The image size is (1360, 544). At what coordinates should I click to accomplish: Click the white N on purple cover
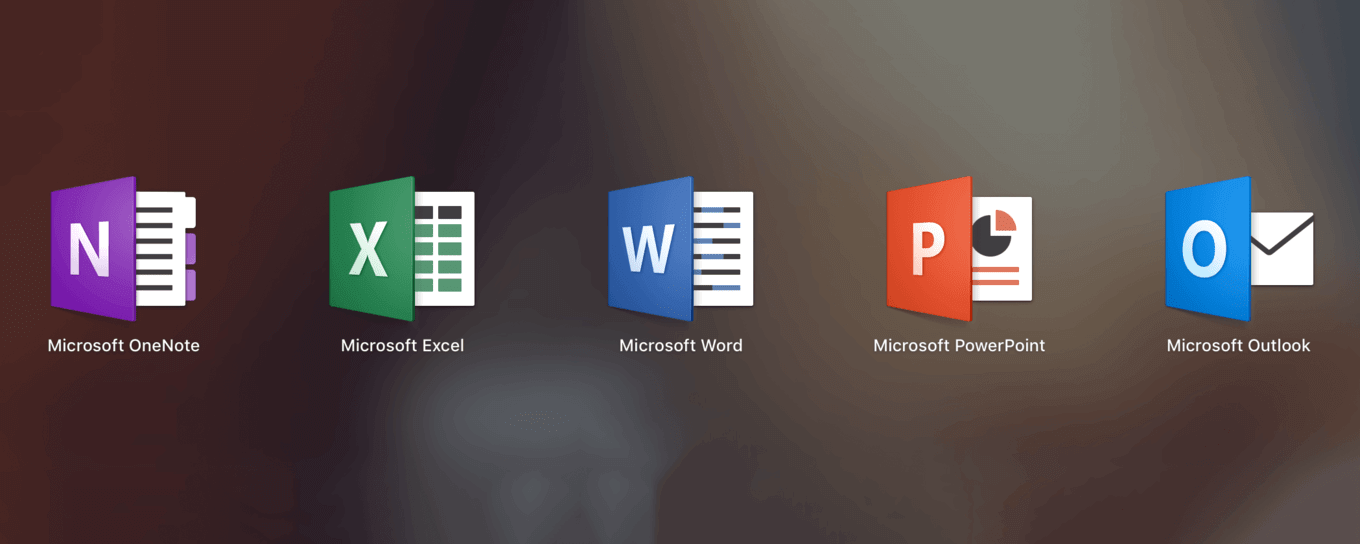pyautogui.click(x=89, y=249)
